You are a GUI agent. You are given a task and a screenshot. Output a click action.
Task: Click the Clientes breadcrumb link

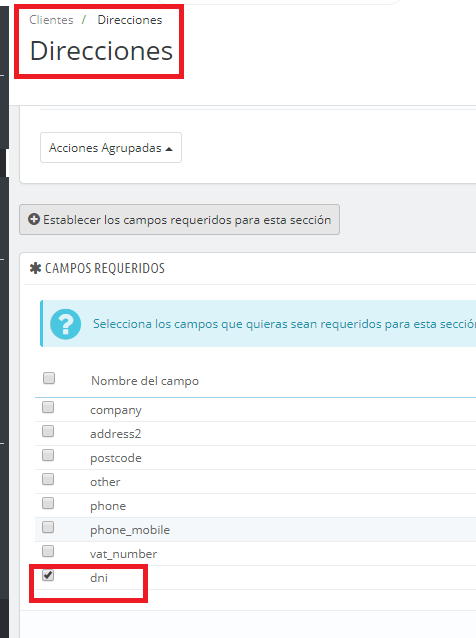[51, 20]
